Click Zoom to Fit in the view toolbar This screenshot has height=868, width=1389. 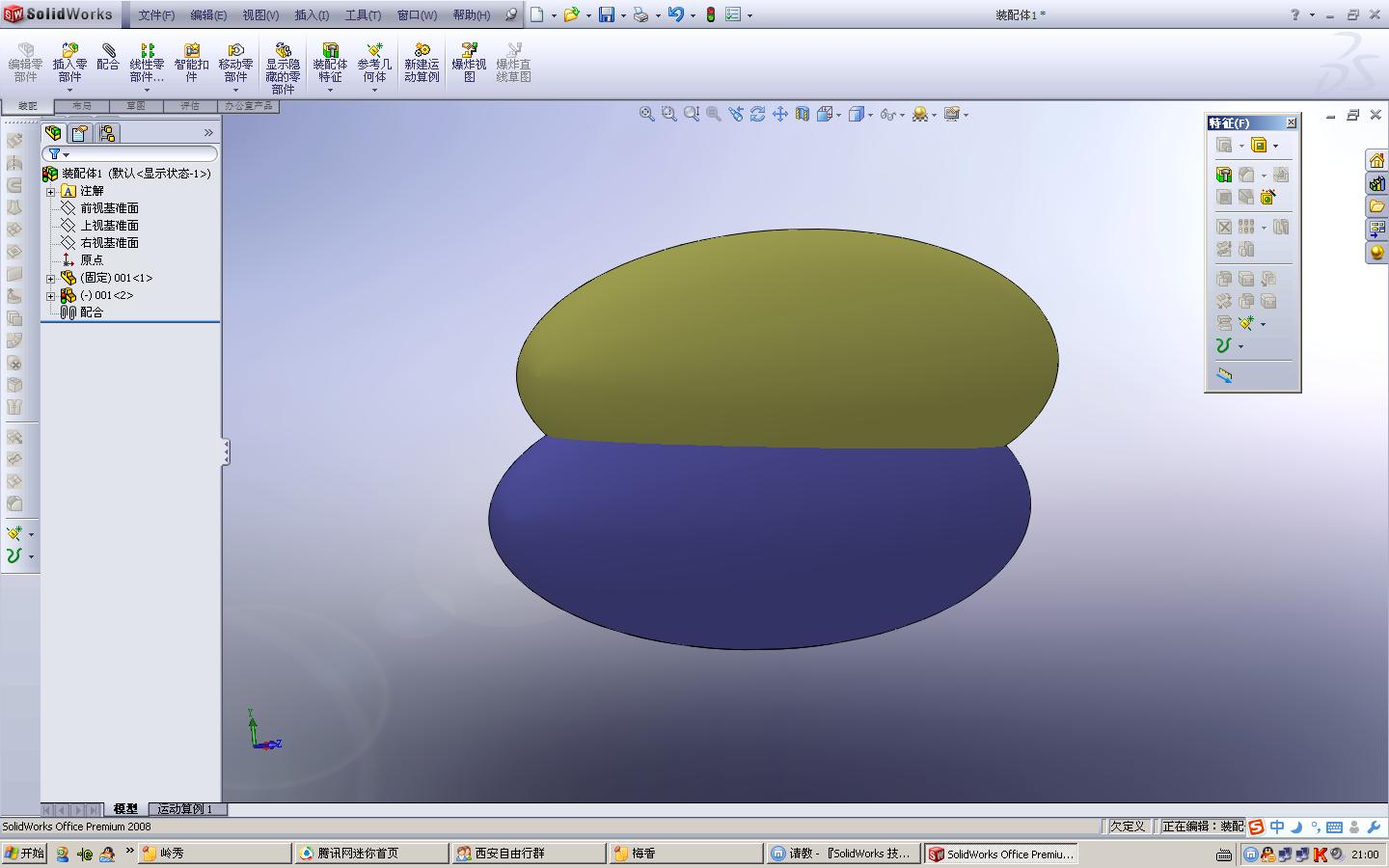click(x=646, y=114)
